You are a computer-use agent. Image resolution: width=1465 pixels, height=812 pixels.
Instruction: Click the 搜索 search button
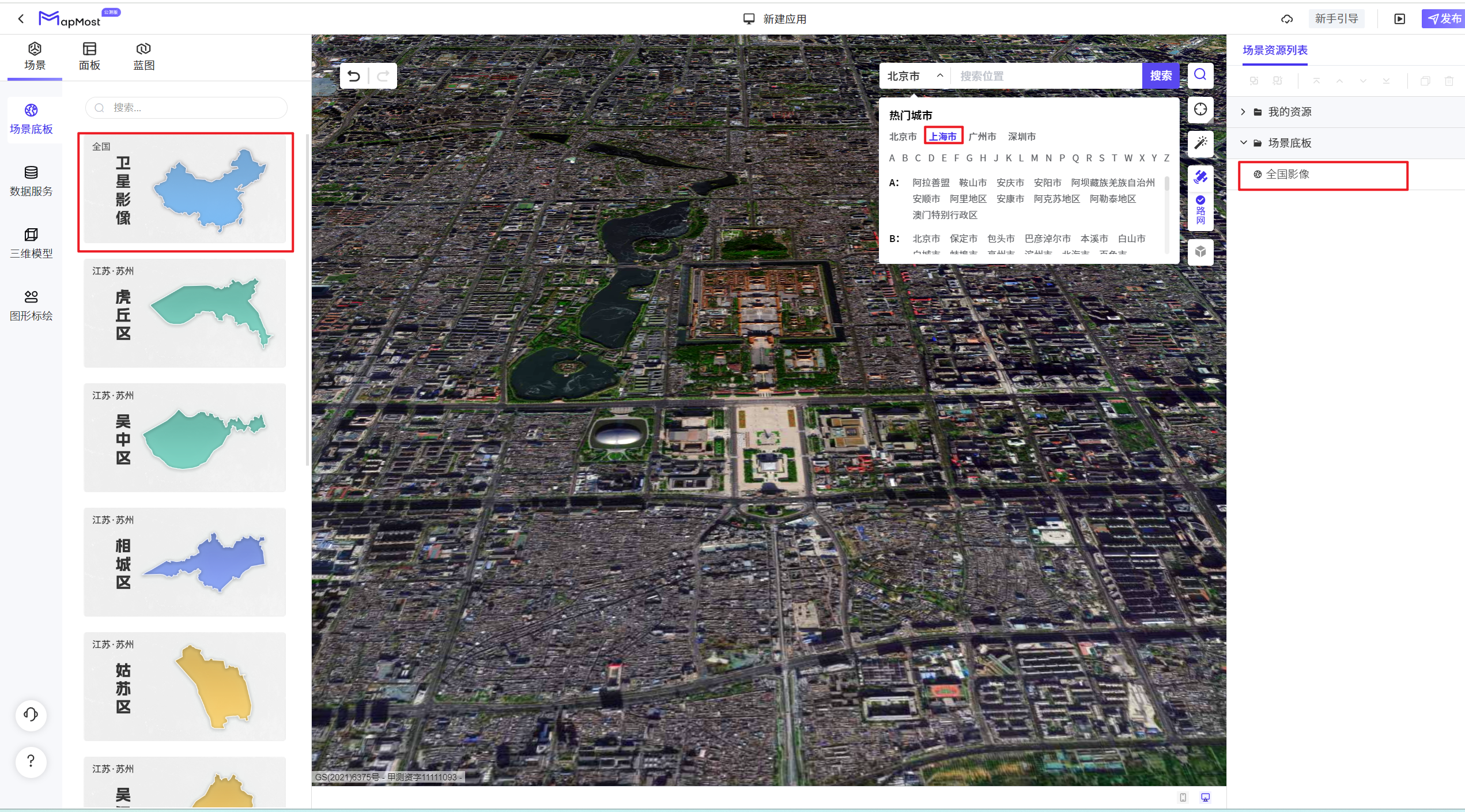click(1161, 76)
